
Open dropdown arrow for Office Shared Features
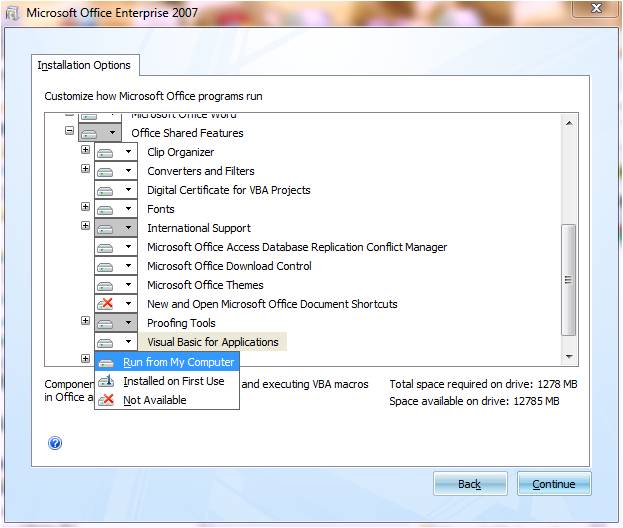(x=112, y=133)
